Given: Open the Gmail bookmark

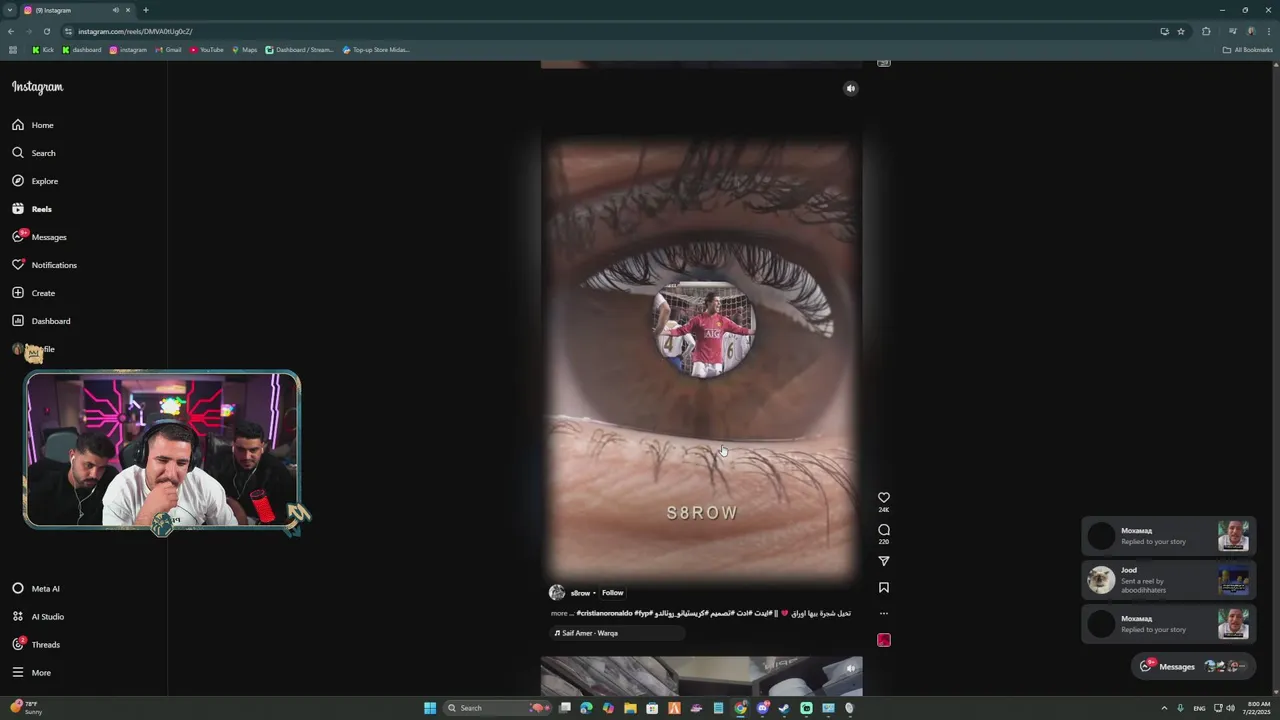Looking at the screenshot, I should (x=169, y=50).
